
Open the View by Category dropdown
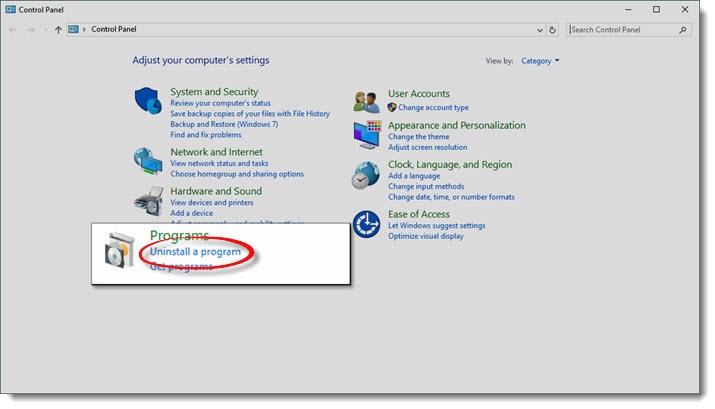(x=540, y=61)
